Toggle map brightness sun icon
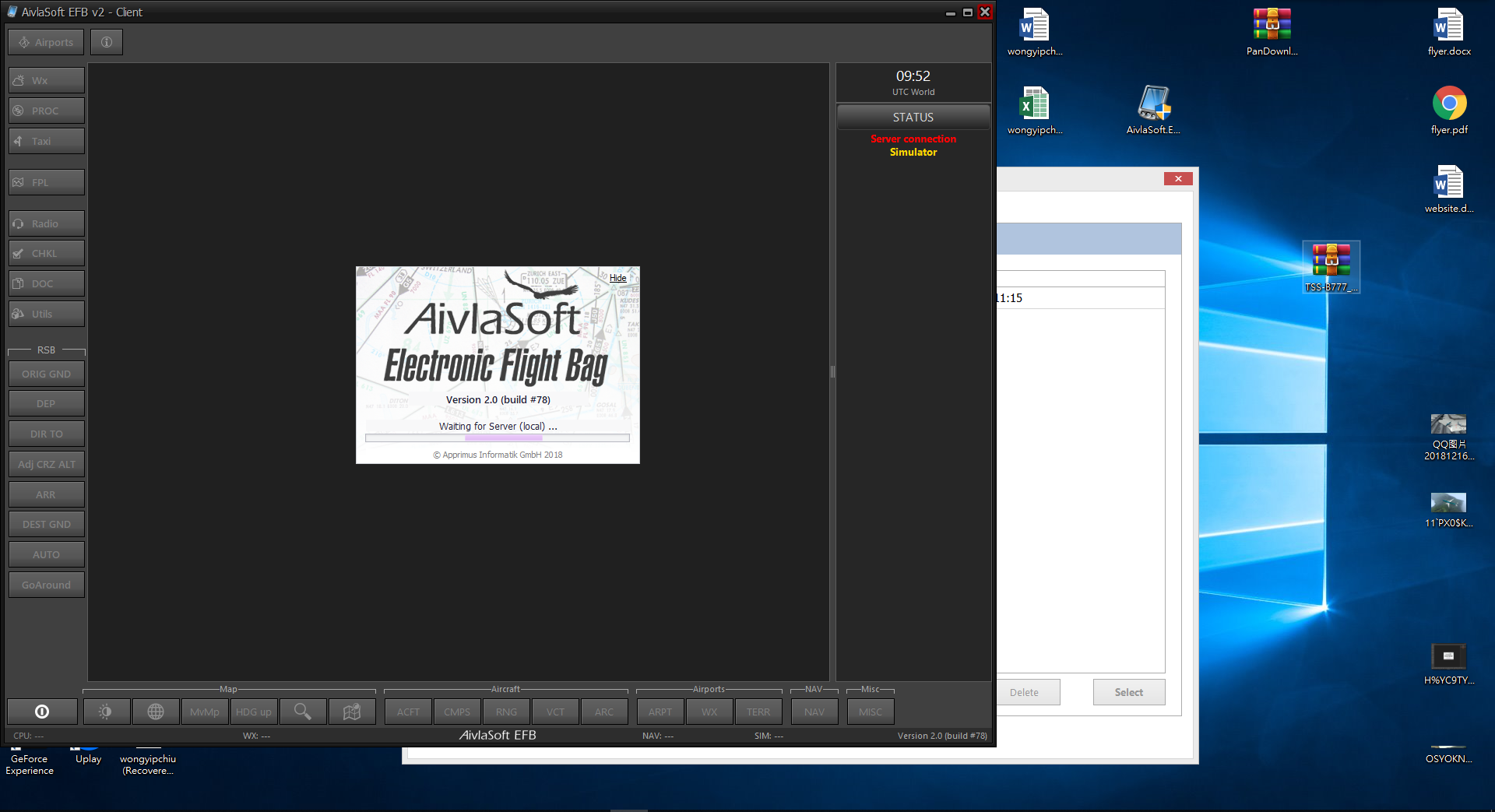This screenshot has width=1495, height=812. pos(107,712)
